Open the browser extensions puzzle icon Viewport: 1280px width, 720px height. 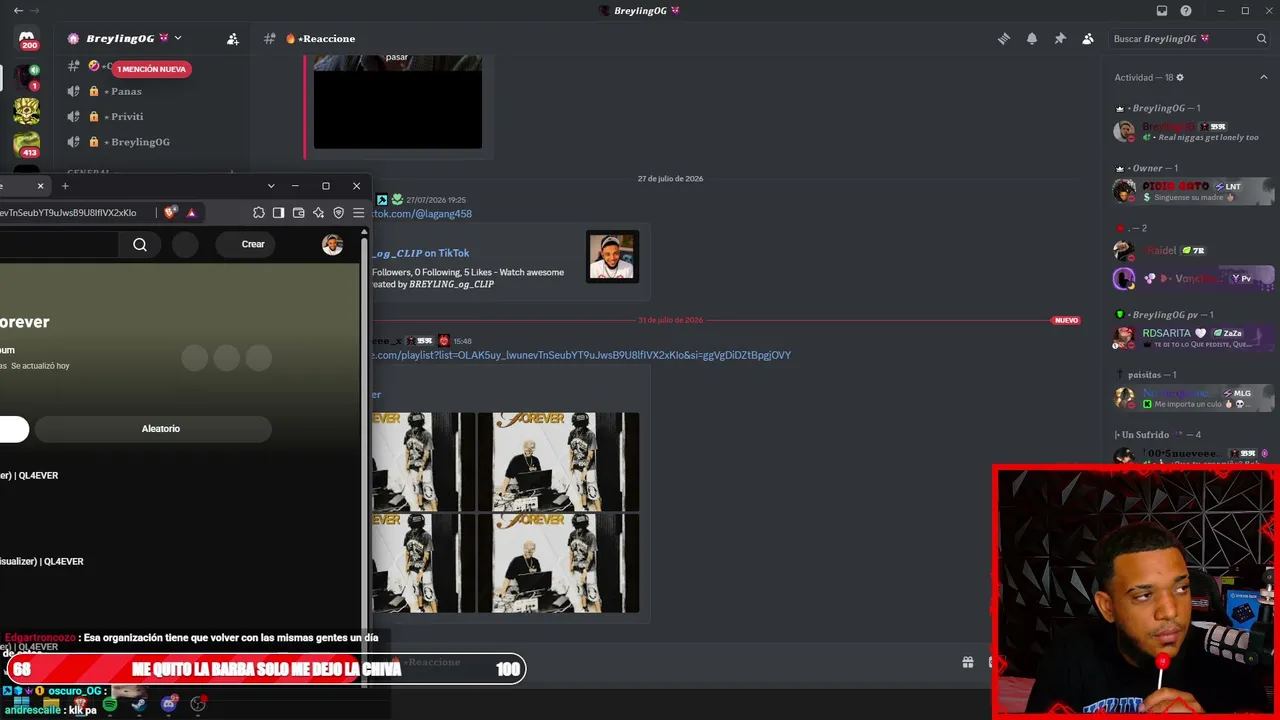point(259,213)
